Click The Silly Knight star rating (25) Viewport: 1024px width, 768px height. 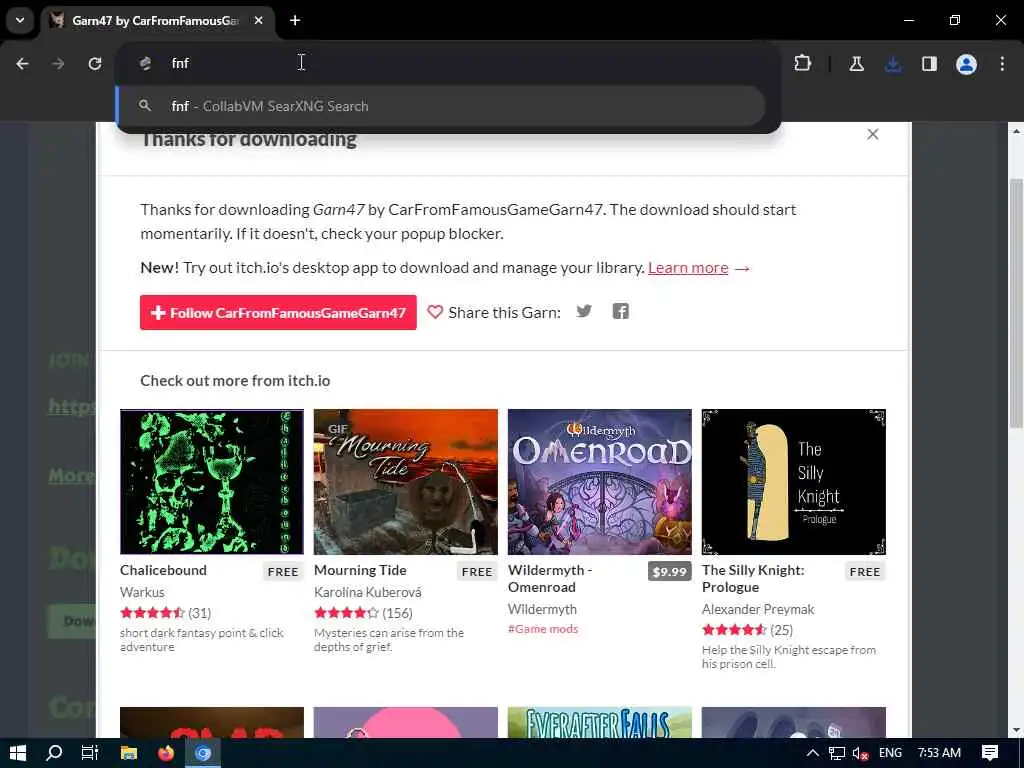coord(747,630)
